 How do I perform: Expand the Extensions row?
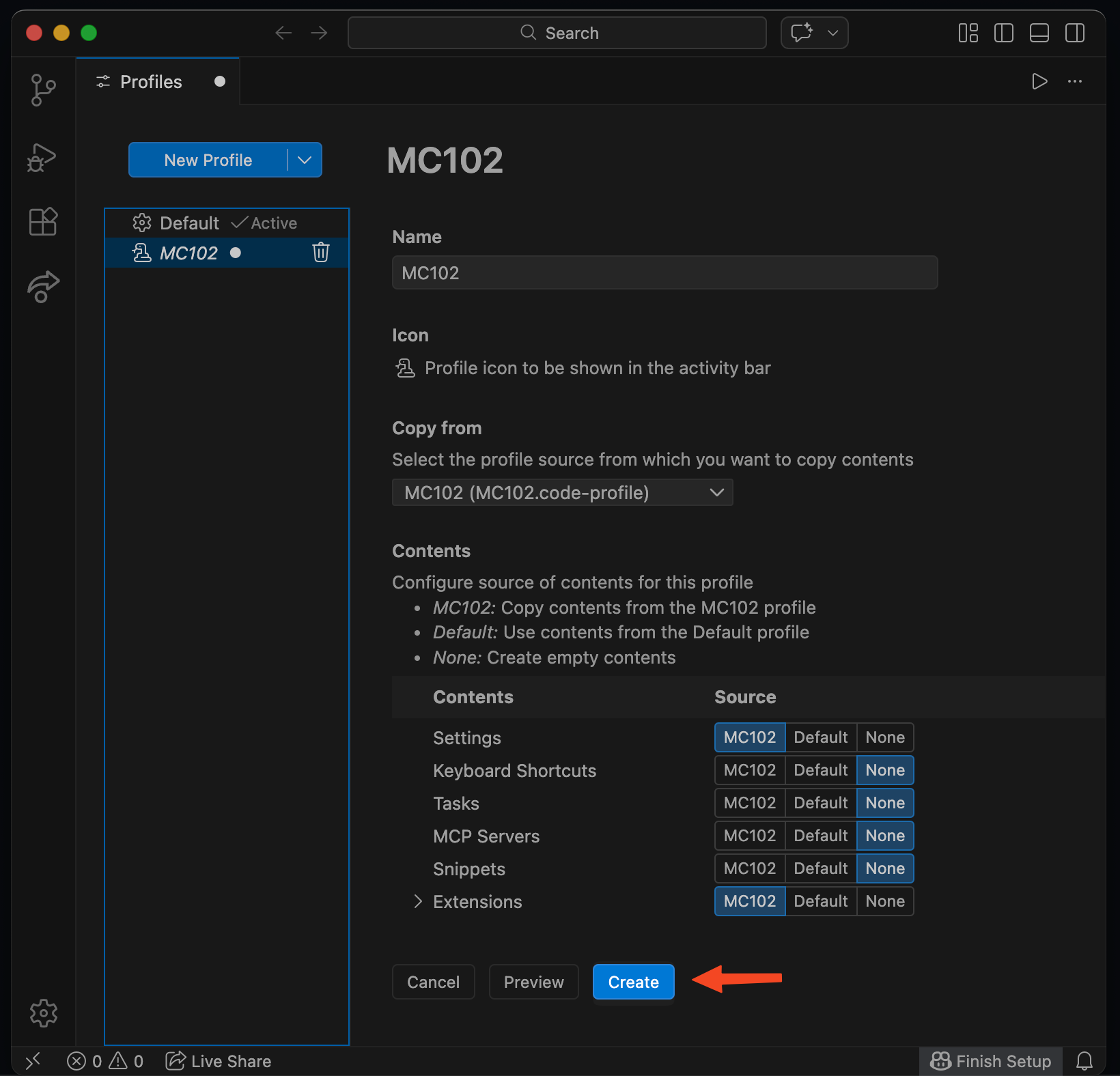click(418, 902)
